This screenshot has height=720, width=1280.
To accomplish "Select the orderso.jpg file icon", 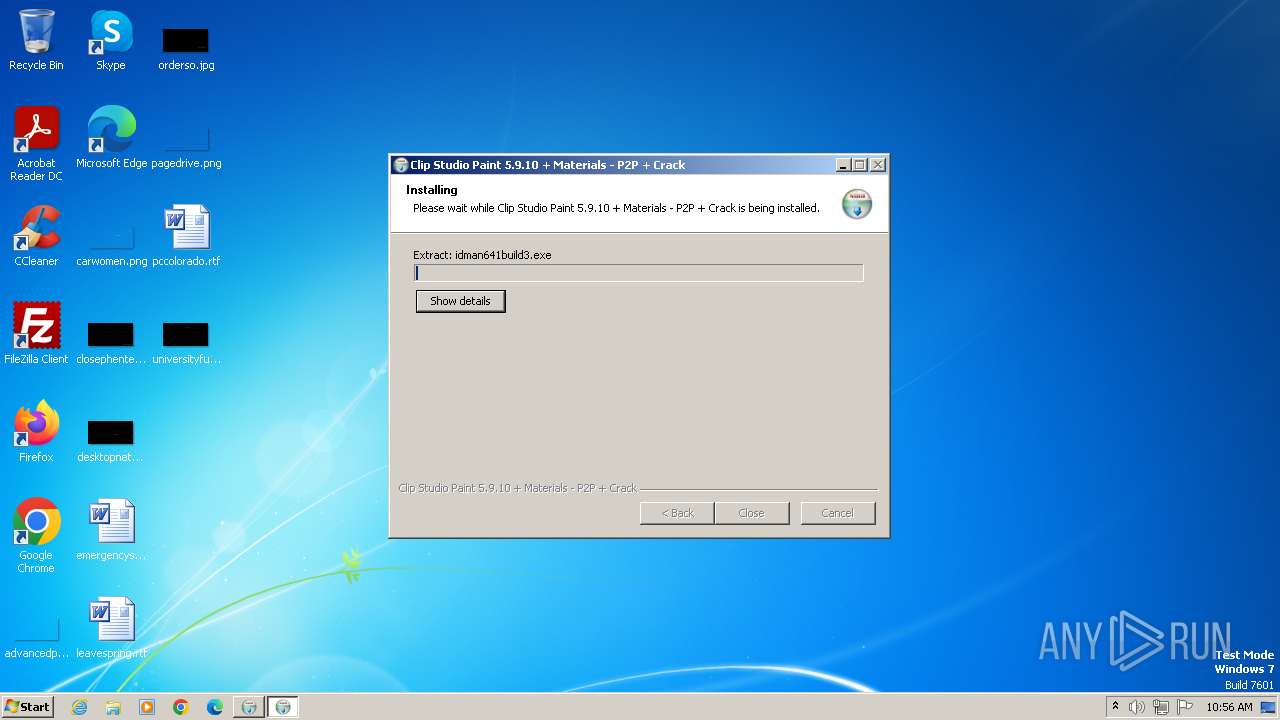I will coord(186,47).
